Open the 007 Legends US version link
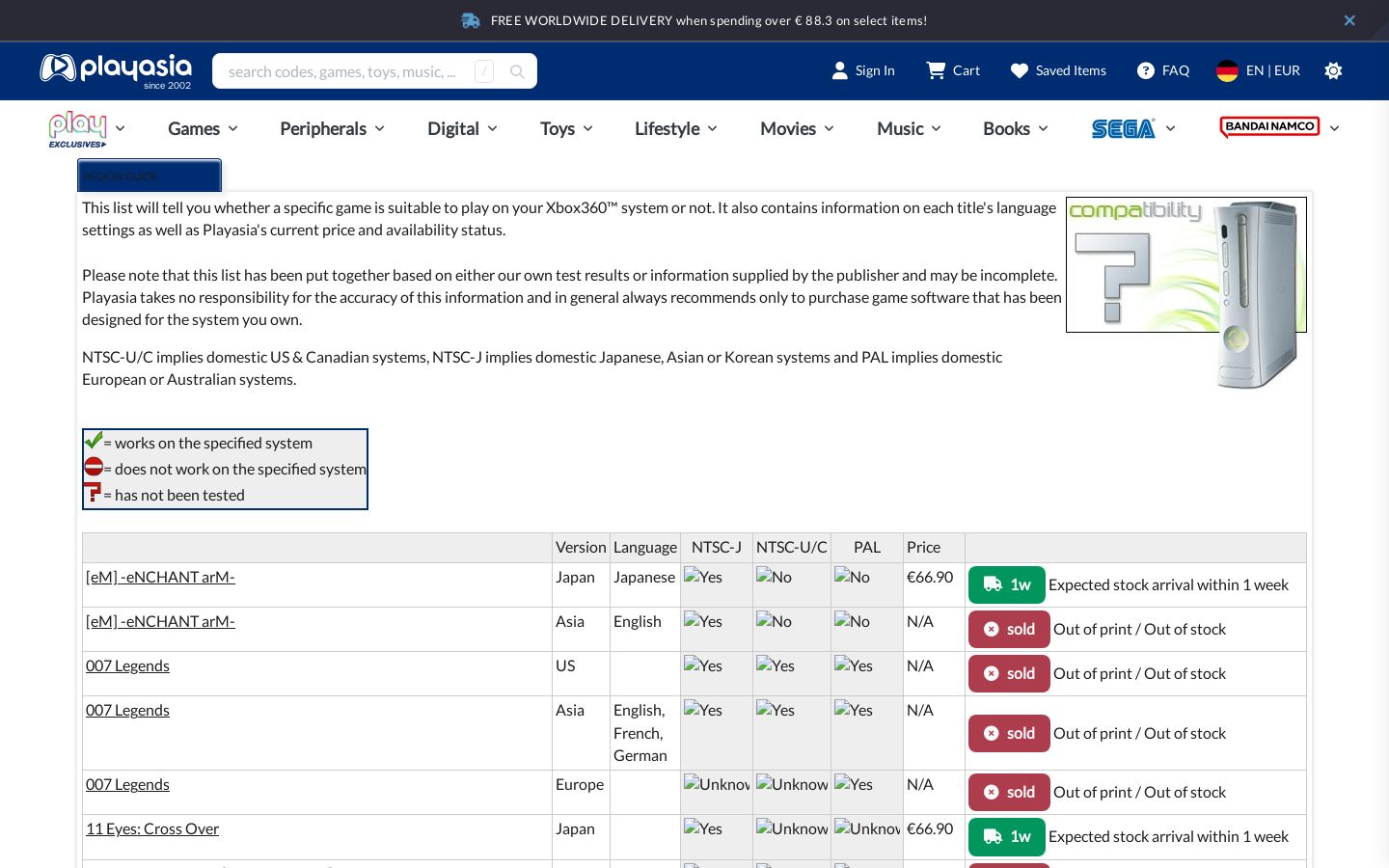This screenshot has height=868, width=1389. (x=127, y=665)
